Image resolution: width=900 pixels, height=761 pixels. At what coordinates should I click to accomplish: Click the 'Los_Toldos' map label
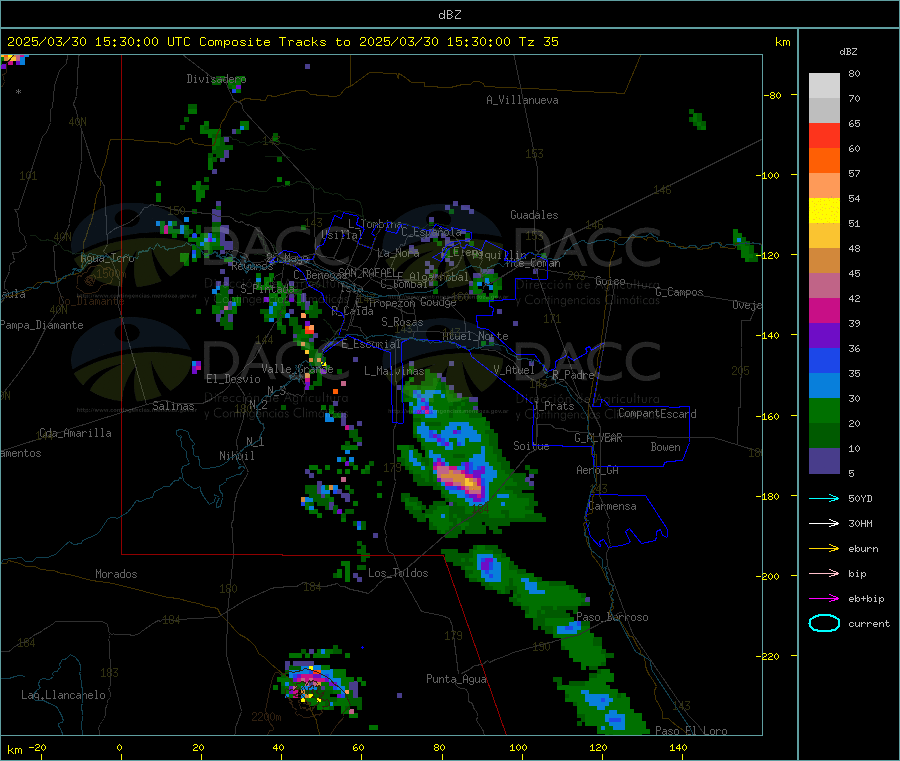(398, 573)
